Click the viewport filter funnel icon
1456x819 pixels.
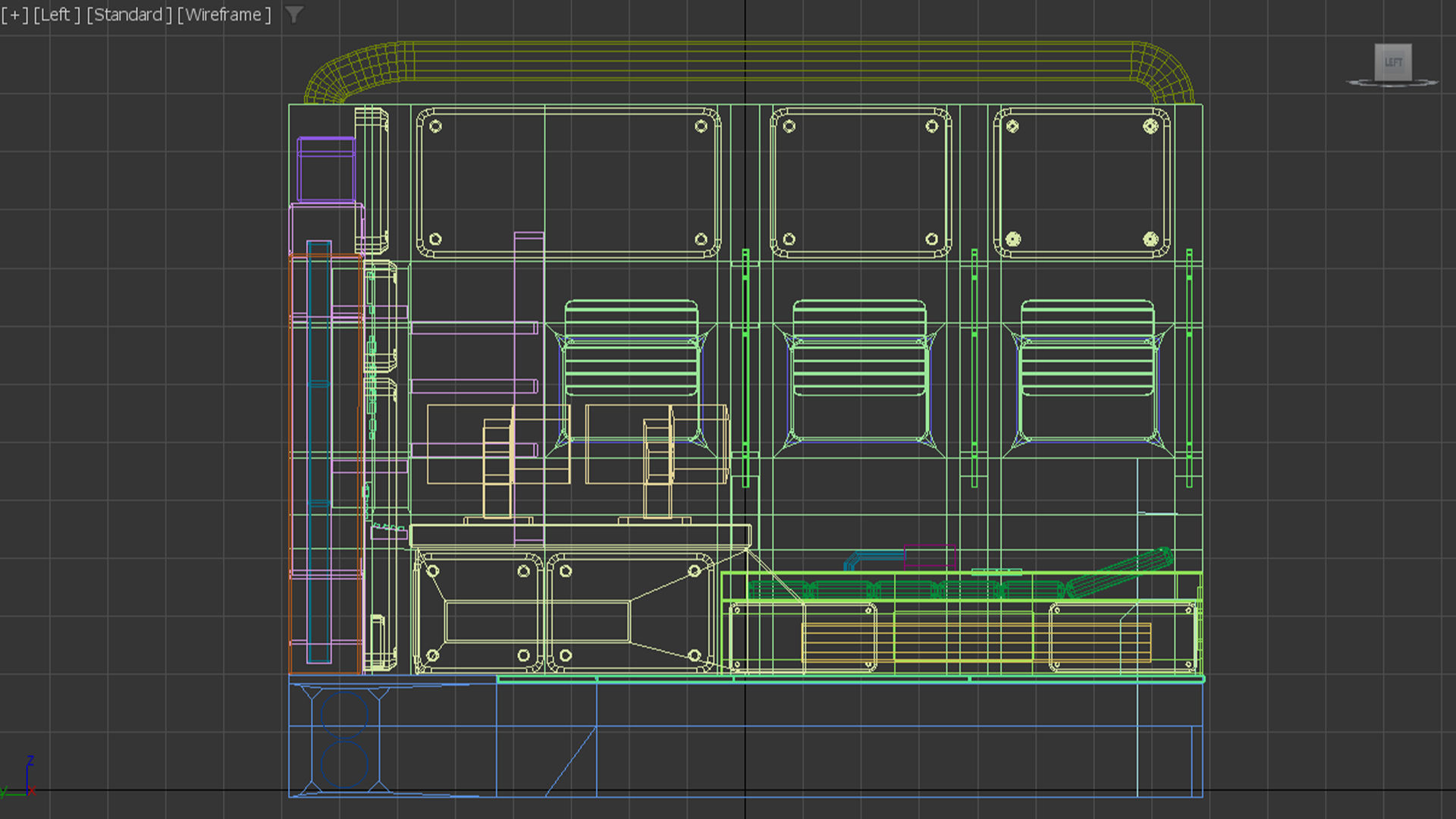pyautogui.click(x=294, y=14)
